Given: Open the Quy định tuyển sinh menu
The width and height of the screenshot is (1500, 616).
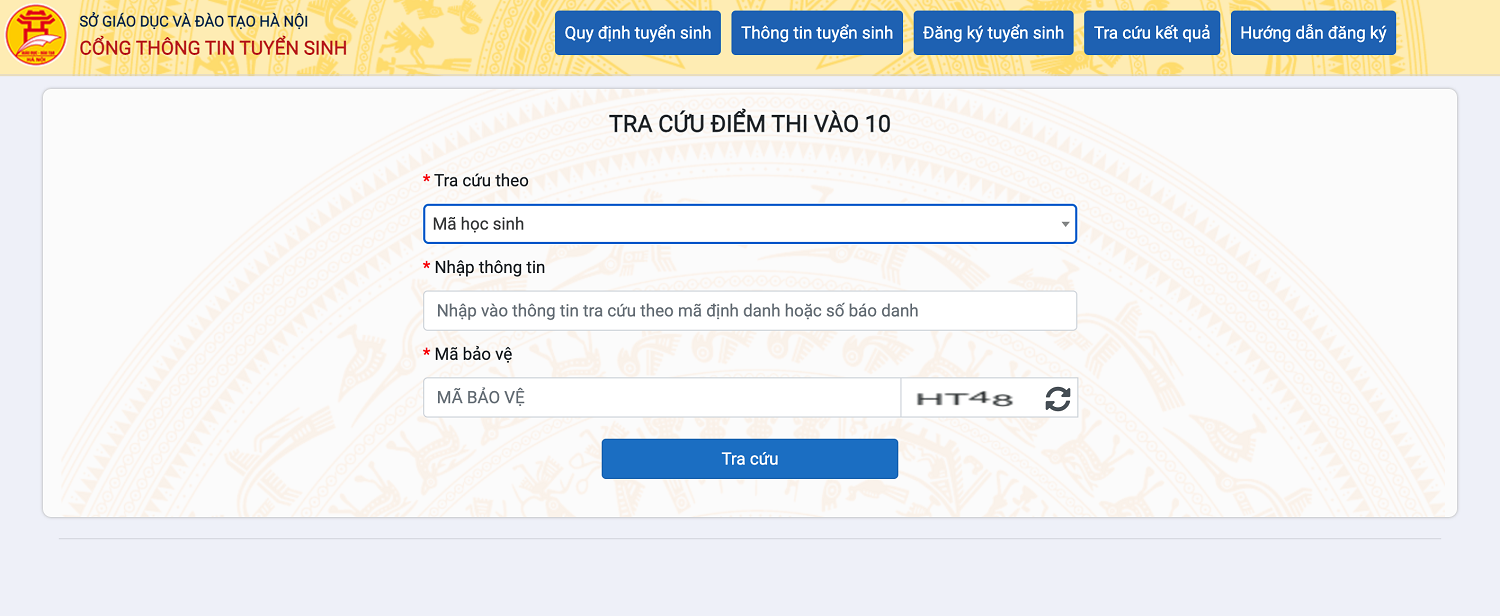Looking at the screenshot, I should point(638,33).
